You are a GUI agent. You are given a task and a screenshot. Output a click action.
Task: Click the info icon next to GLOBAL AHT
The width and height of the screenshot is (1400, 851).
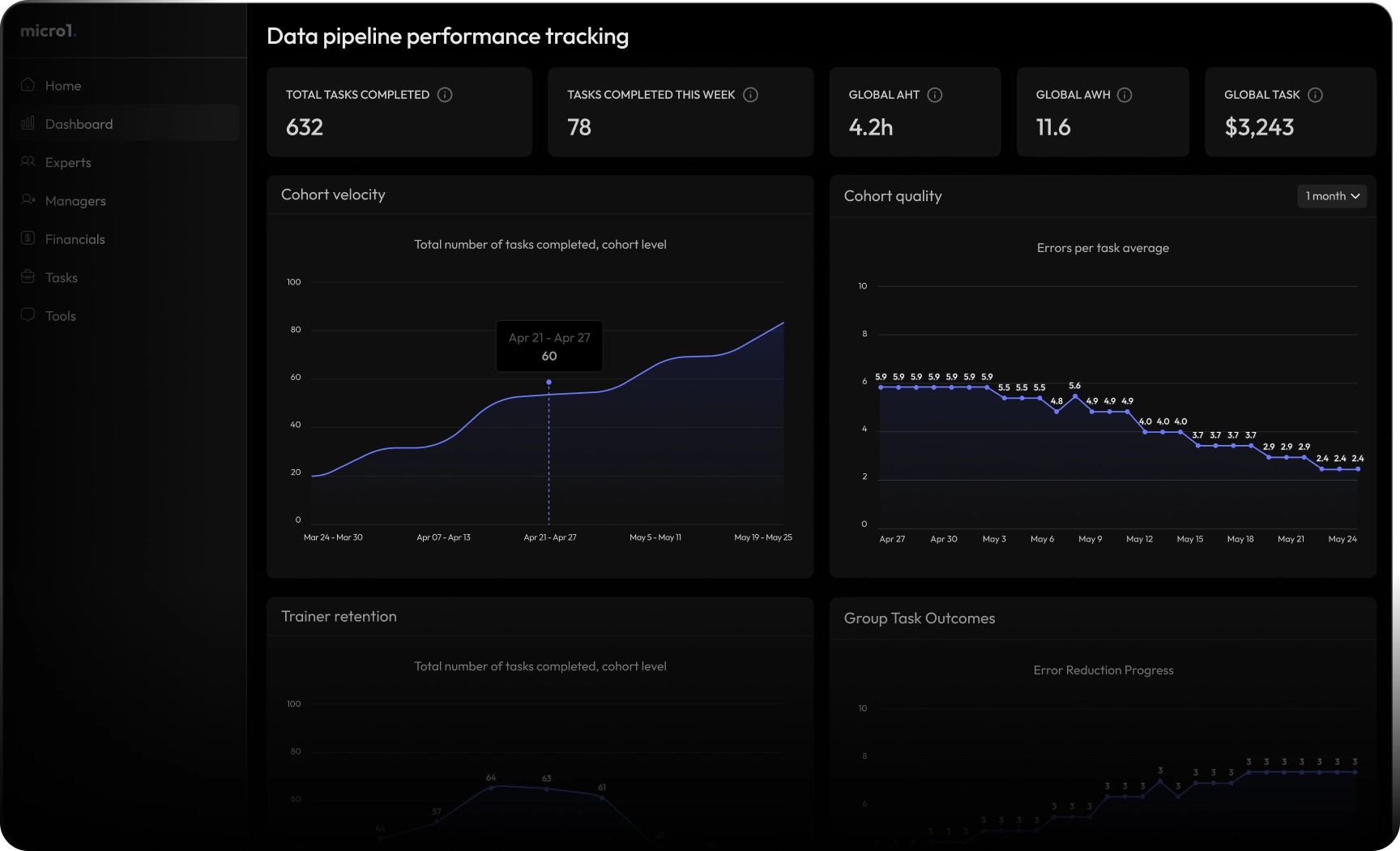[936, 95]
